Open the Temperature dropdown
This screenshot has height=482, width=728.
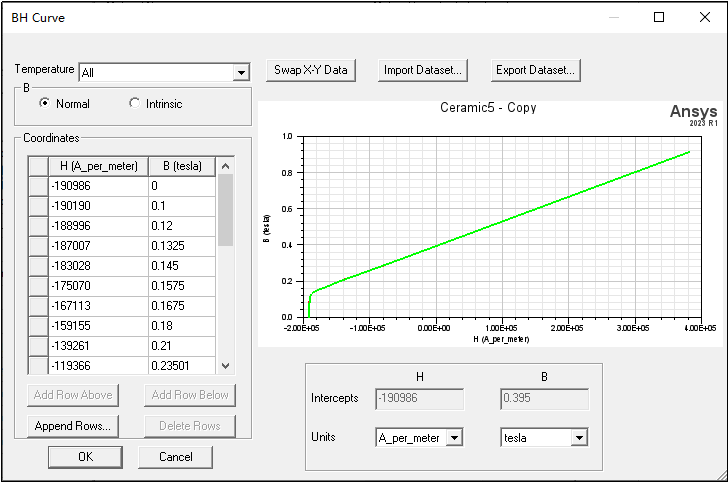[240, 72]
